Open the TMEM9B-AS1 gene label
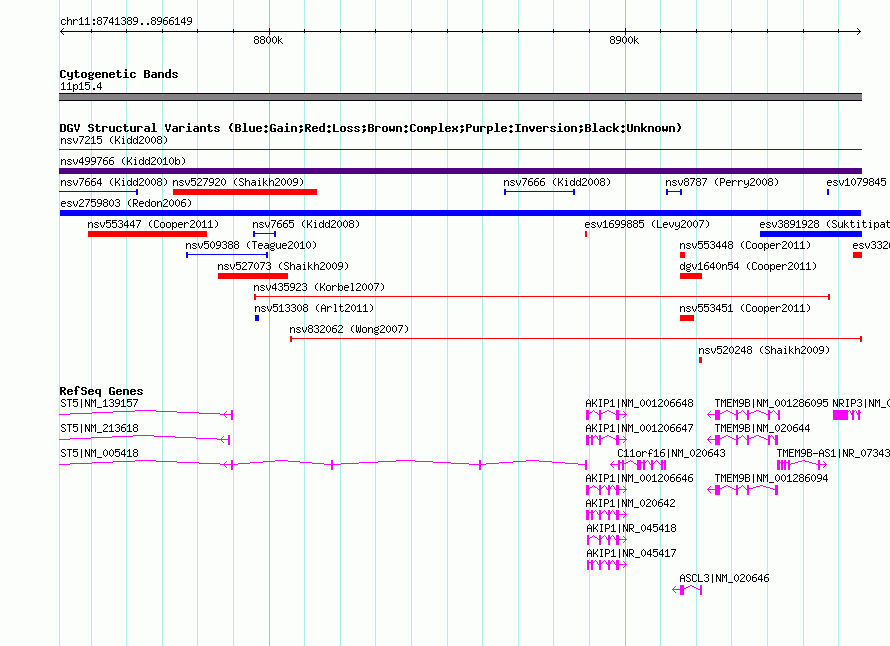Screen dimensions: 890x646 coord(833,453)
